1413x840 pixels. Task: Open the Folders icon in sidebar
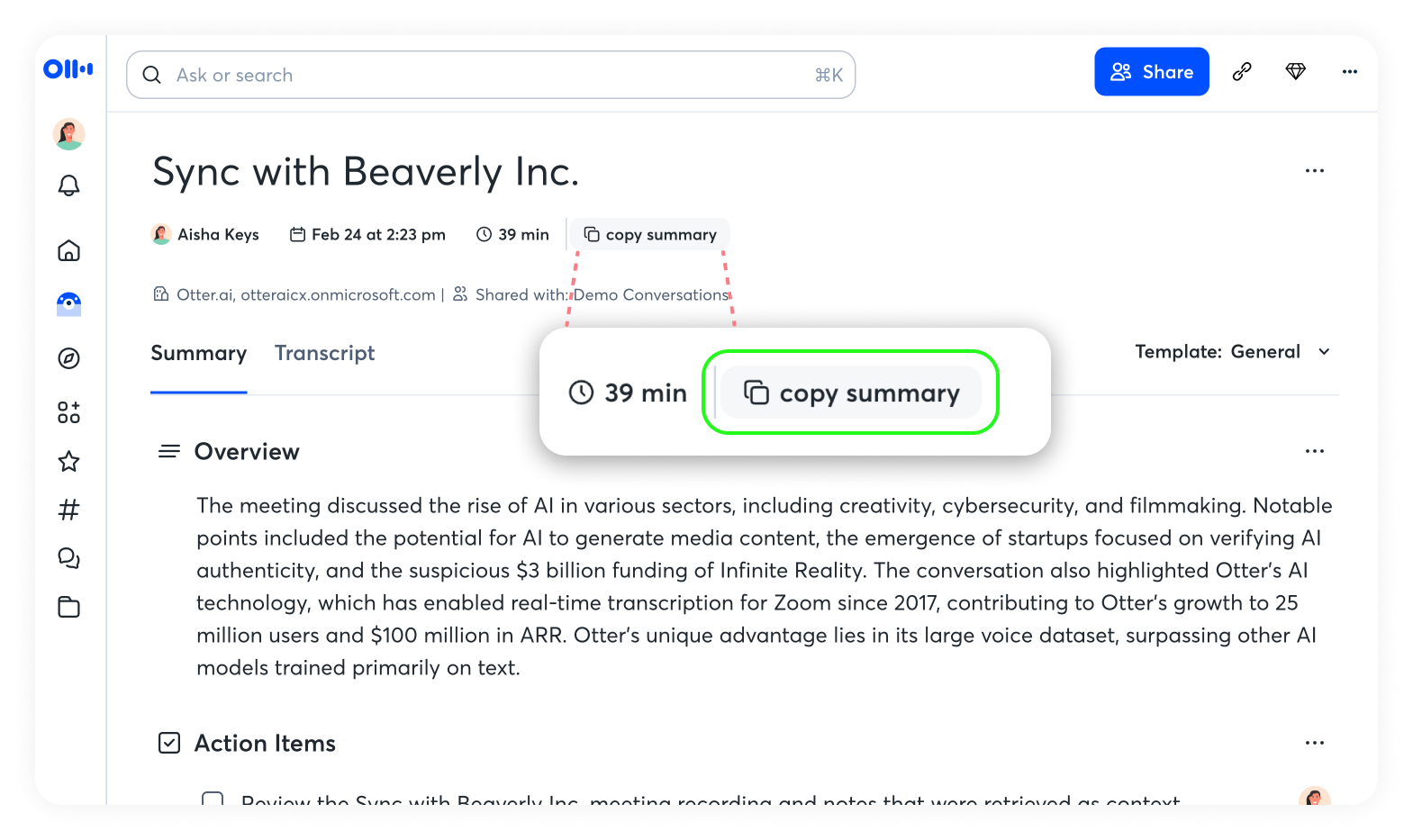68,608
